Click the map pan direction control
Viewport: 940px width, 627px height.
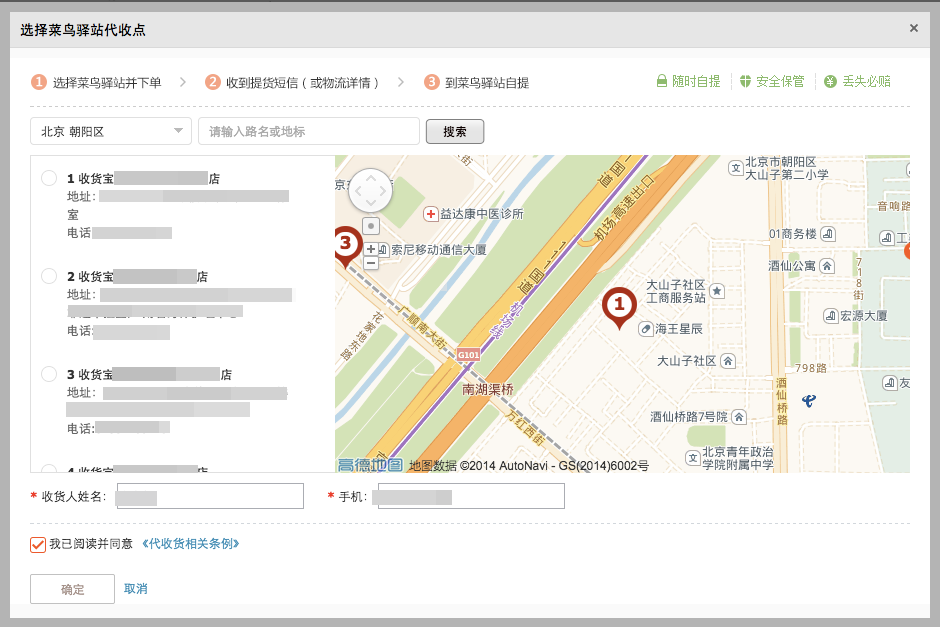371,190
